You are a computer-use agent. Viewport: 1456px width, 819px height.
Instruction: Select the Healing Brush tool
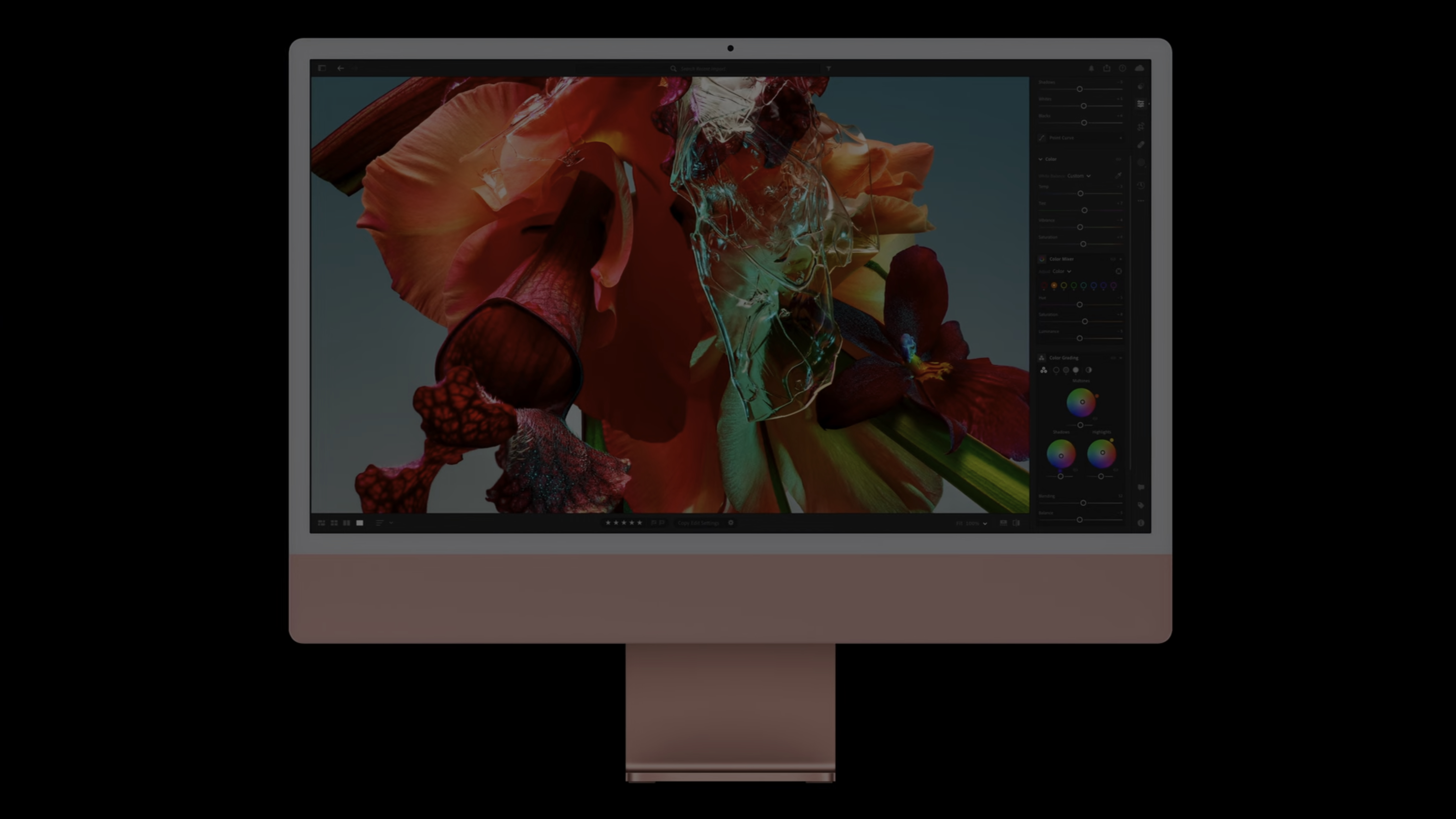pos(1141,145)
